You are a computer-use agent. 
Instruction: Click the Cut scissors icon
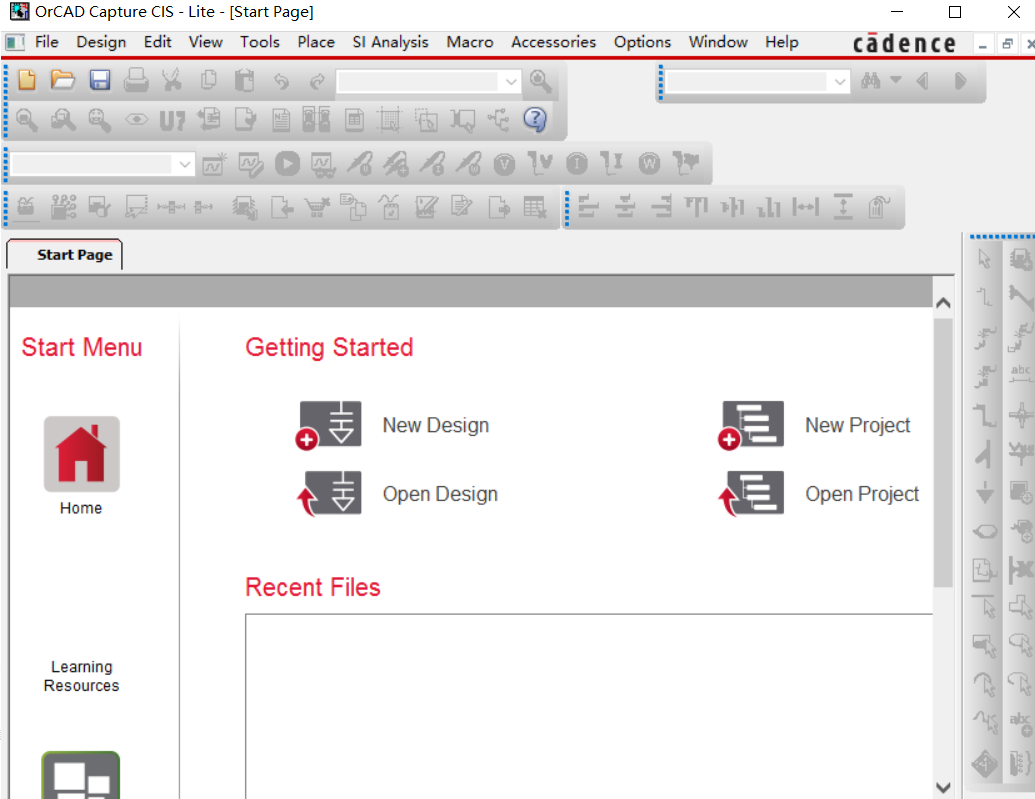click(x=172, y=81)
